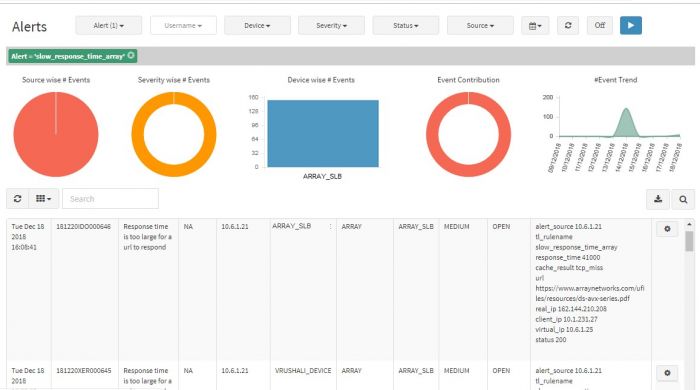
Task: Open the Source filter dropdown
Action: coord(480,25)
